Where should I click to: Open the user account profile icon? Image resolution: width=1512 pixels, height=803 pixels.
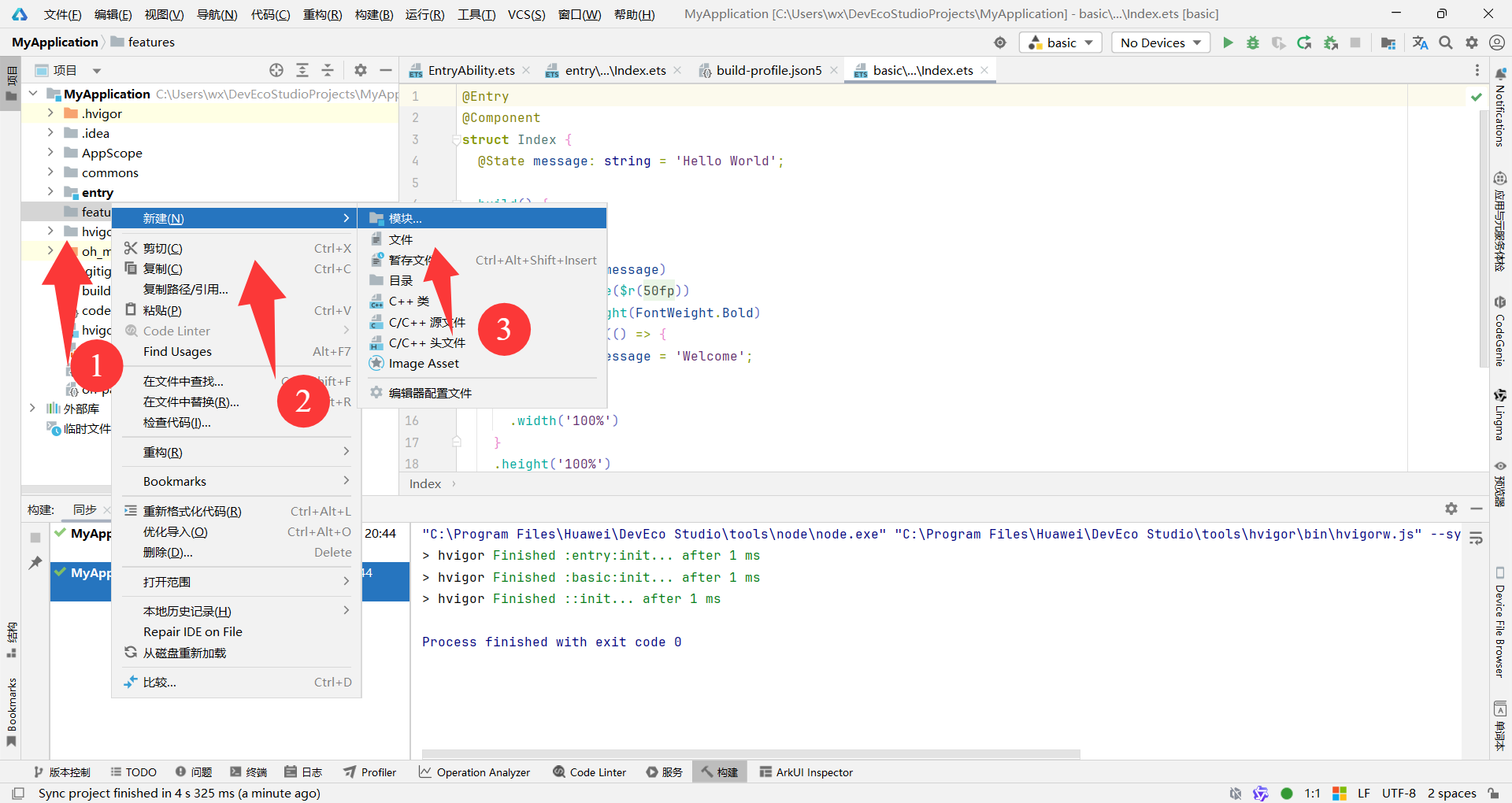pyautogui.click(x=1497, y=43)
